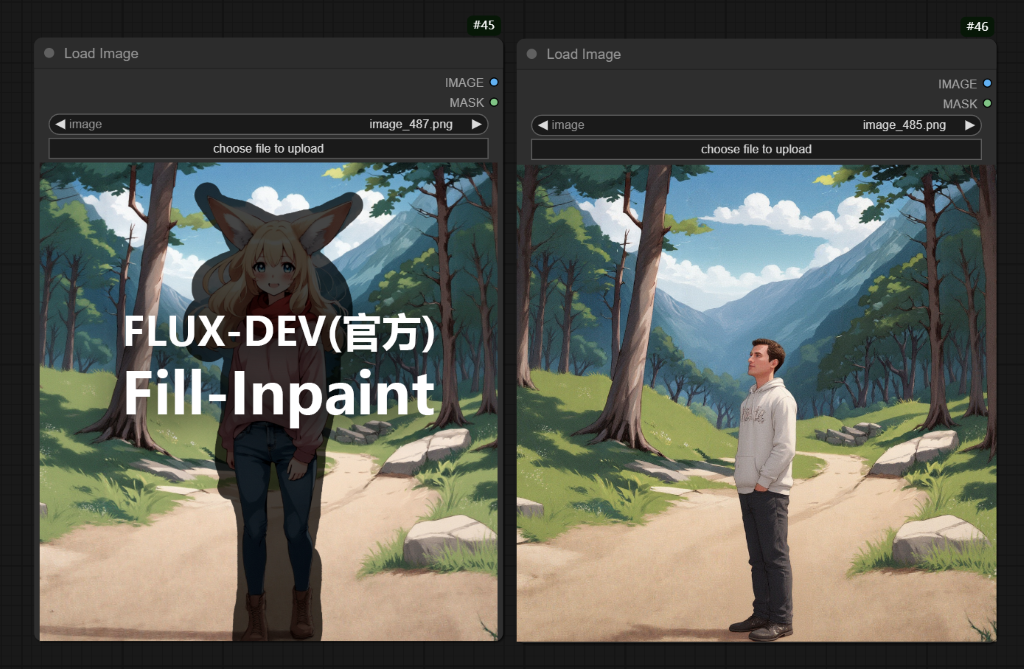Select the Load Image title of node #45

point(101,54)
